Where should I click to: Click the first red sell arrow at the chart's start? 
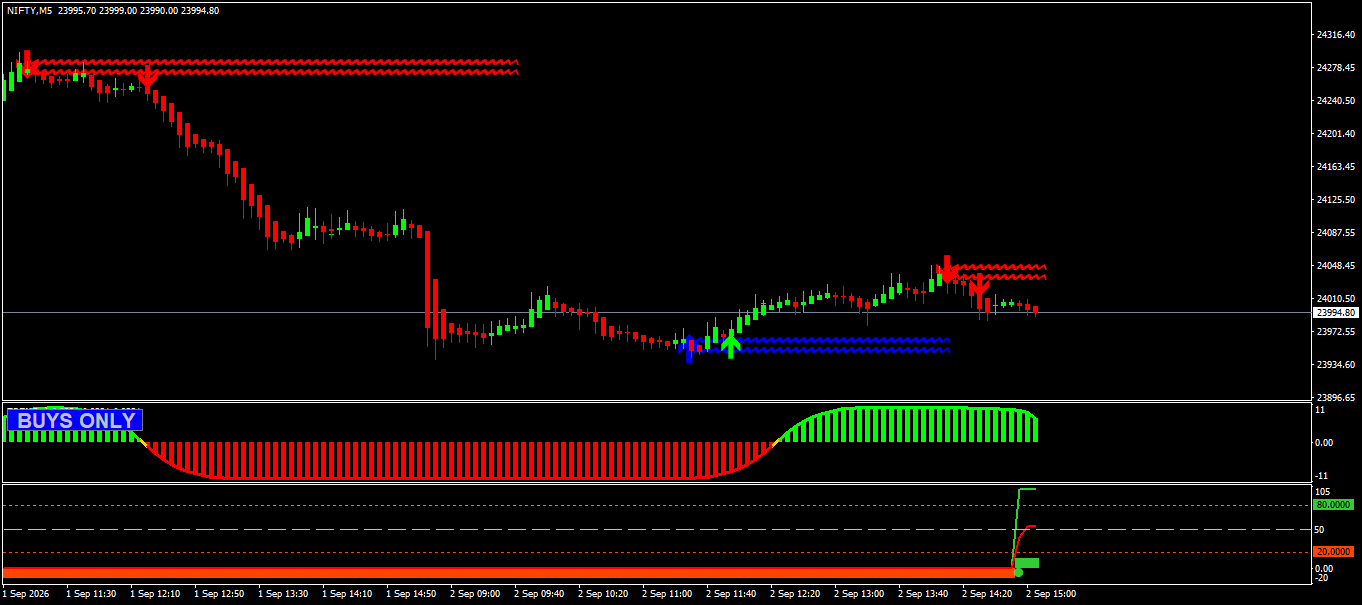[x=28, y=64]
